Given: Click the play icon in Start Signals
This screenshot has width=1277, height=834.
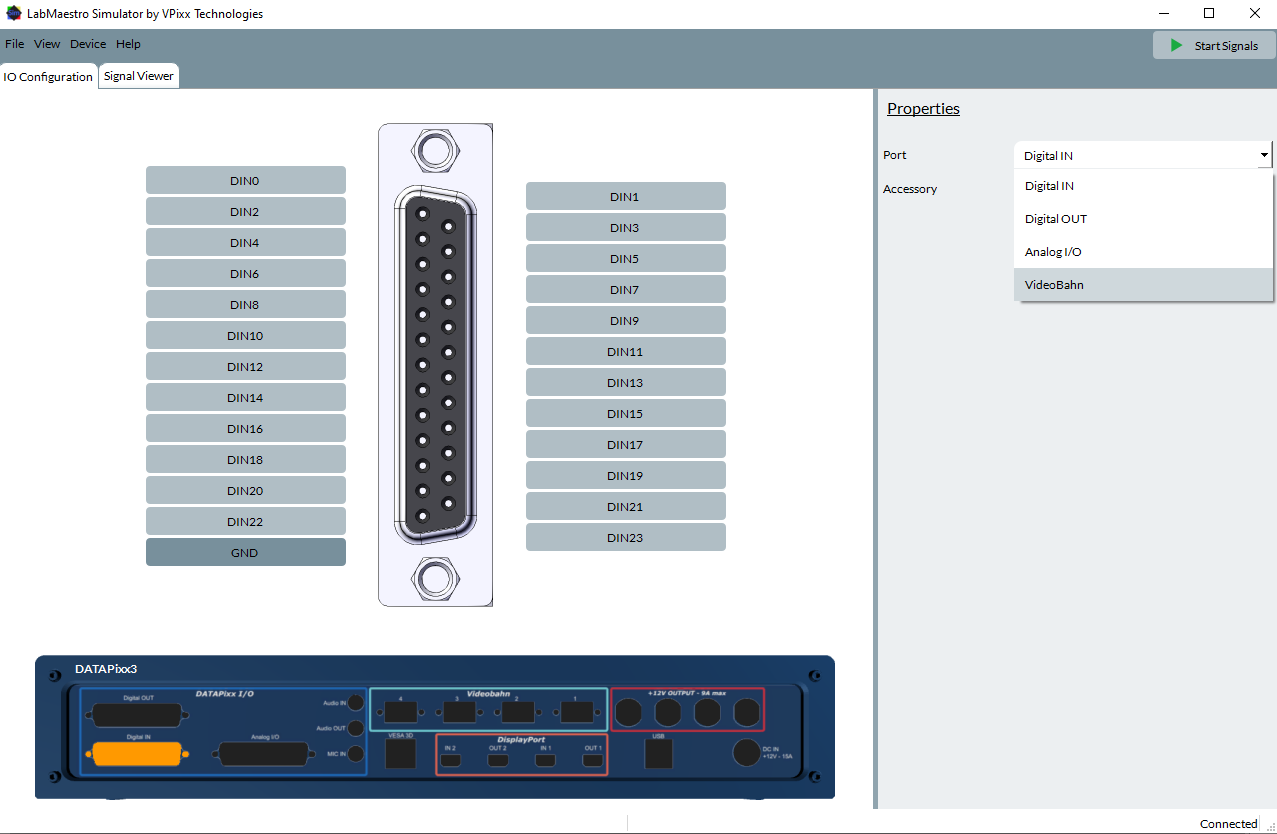Looking at the screenshot, I should pos(1177,46).
